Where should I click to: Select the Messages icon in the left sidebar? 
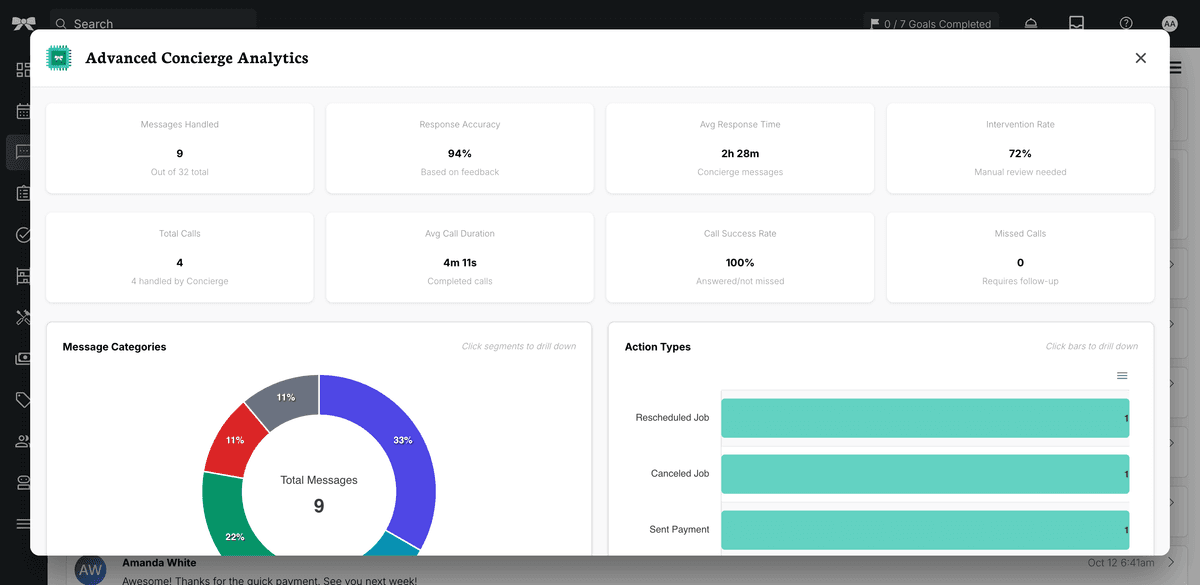22,152
